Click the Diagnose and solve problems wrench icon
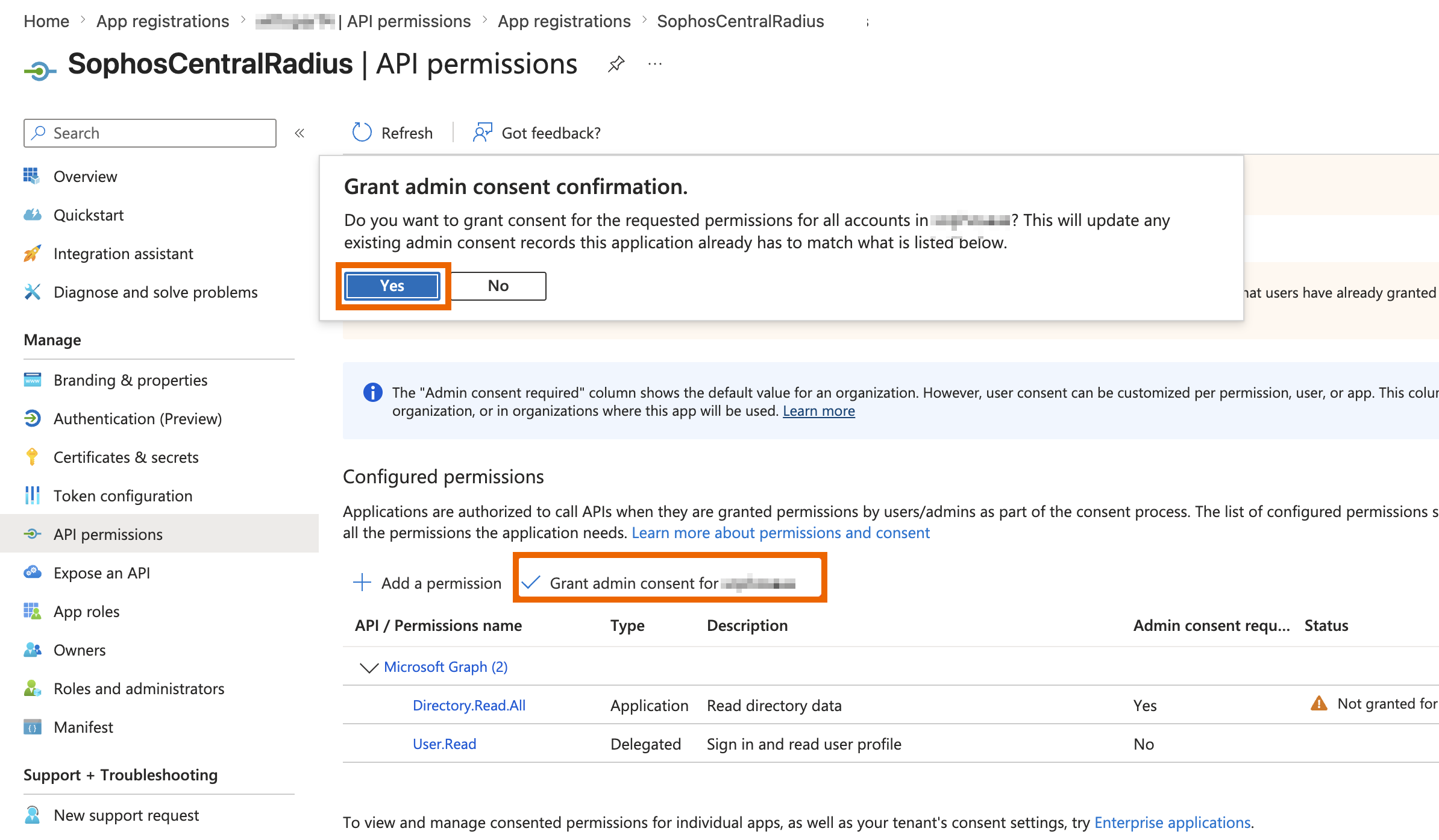 click(33, 292)
